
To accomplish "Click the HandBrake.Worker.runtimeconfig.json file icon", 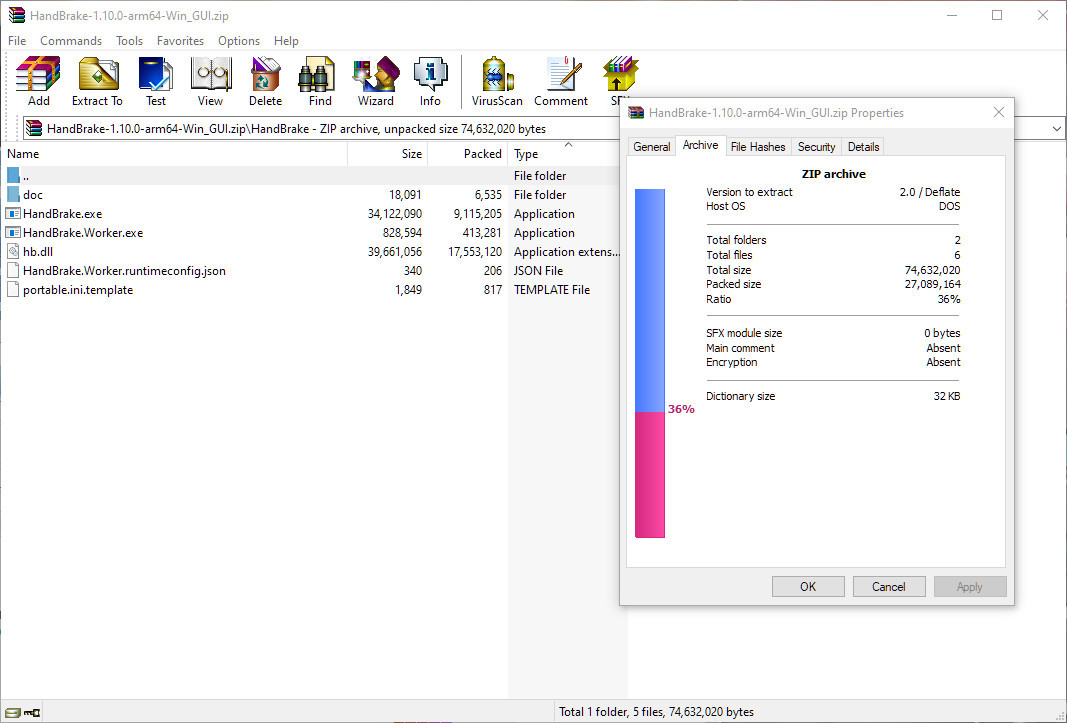I will (13, 271).
